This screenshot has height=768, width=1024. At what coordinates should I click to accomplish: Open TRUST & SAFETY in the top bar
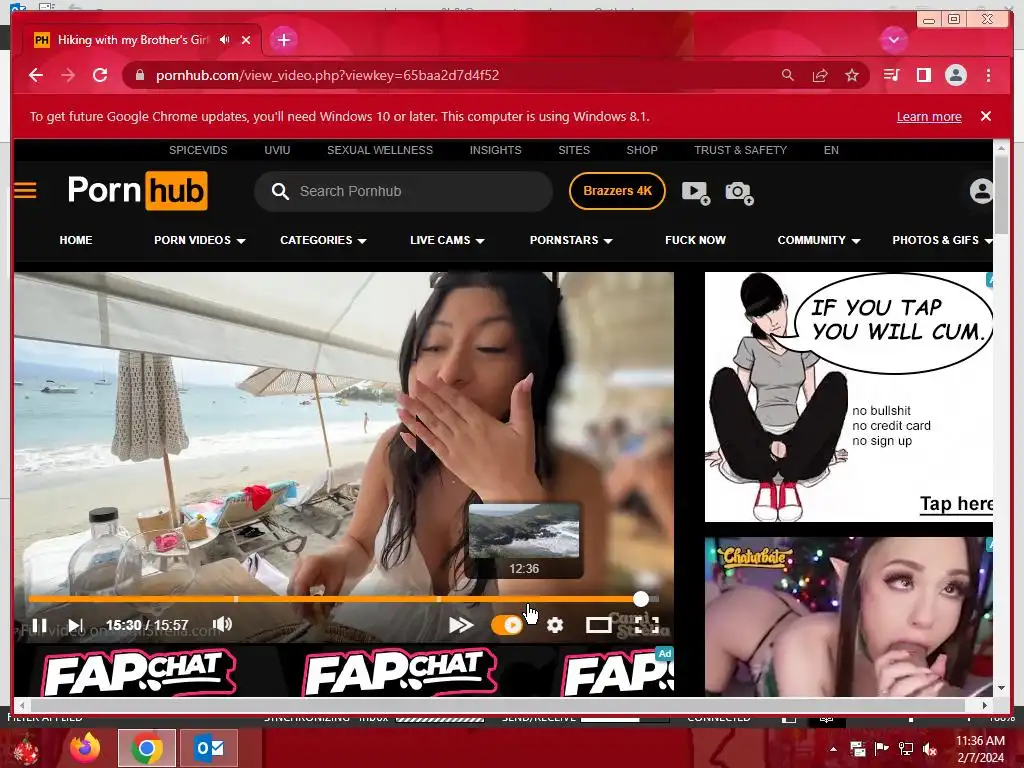(x=741, y=150)
